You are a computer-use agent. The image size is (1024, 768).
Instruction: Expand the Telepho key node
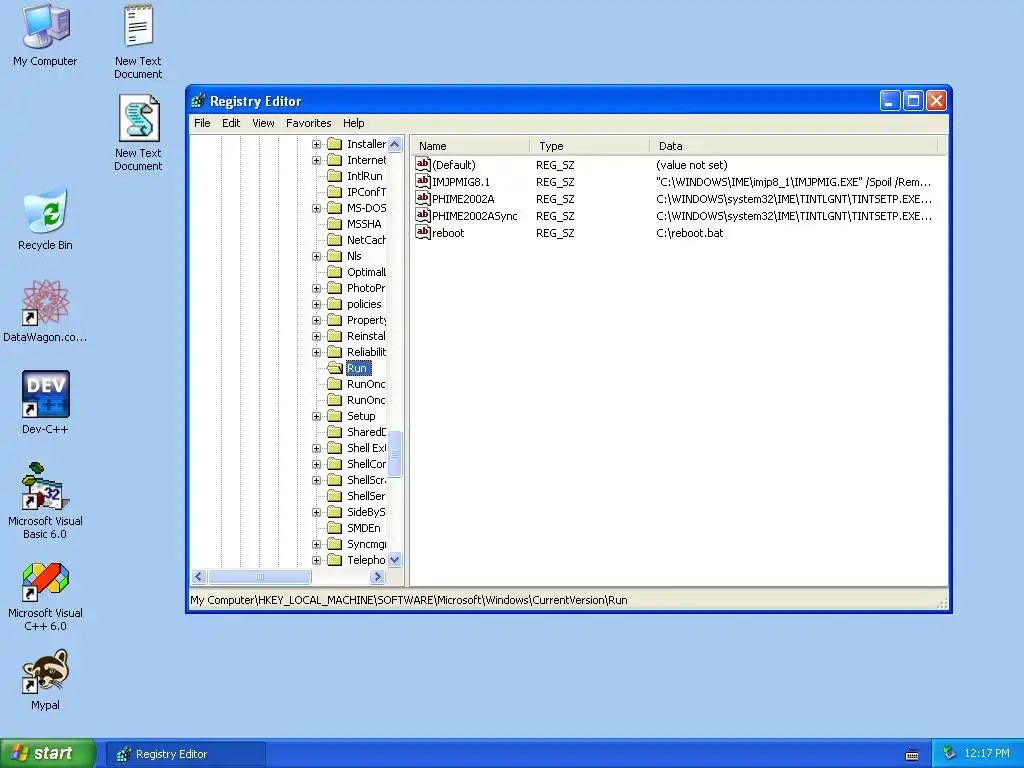(x=316, y=560)
